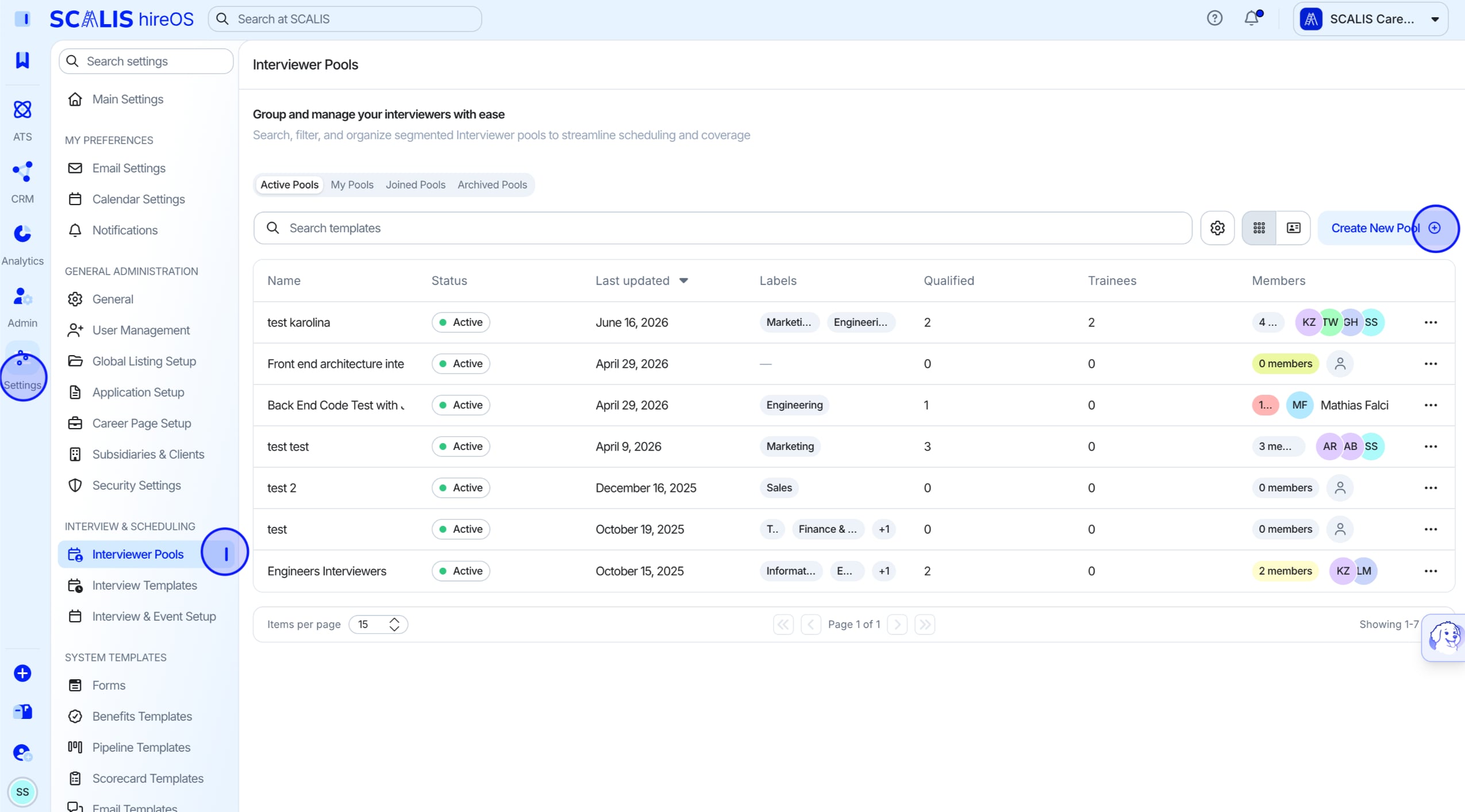
Task: Toggle the sidebar collapse icon at top-left
Action: pyautogui.click(x=22, y=19)
